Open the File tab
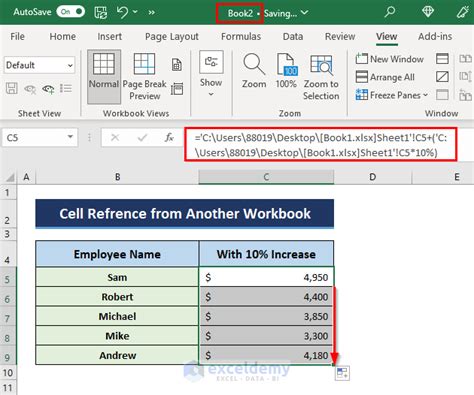 point(17,36)
